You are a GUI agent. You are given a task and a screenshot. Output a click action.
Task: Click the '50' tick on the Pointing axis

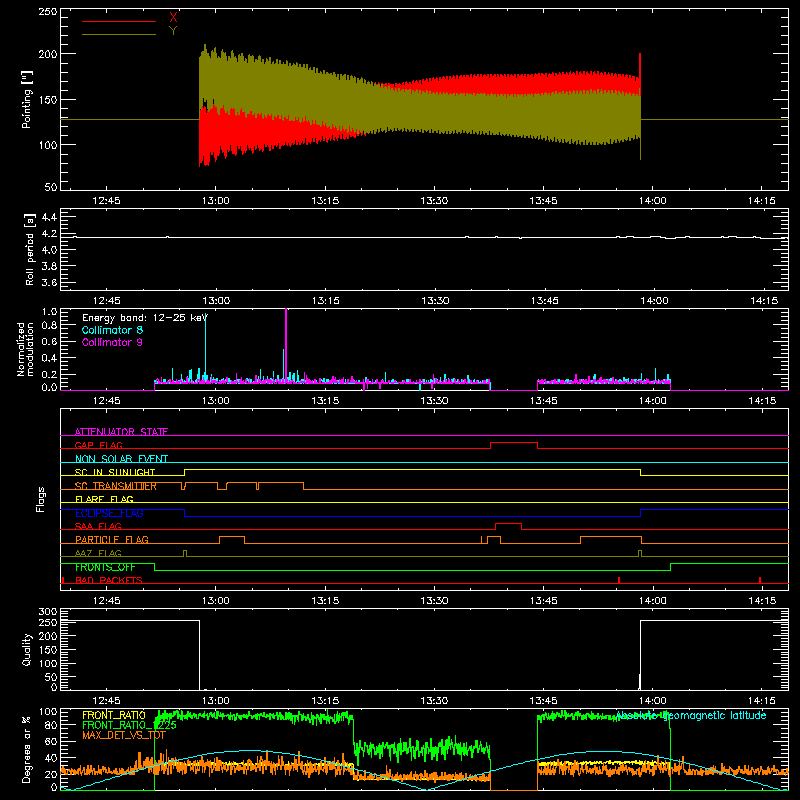point(51,187)
